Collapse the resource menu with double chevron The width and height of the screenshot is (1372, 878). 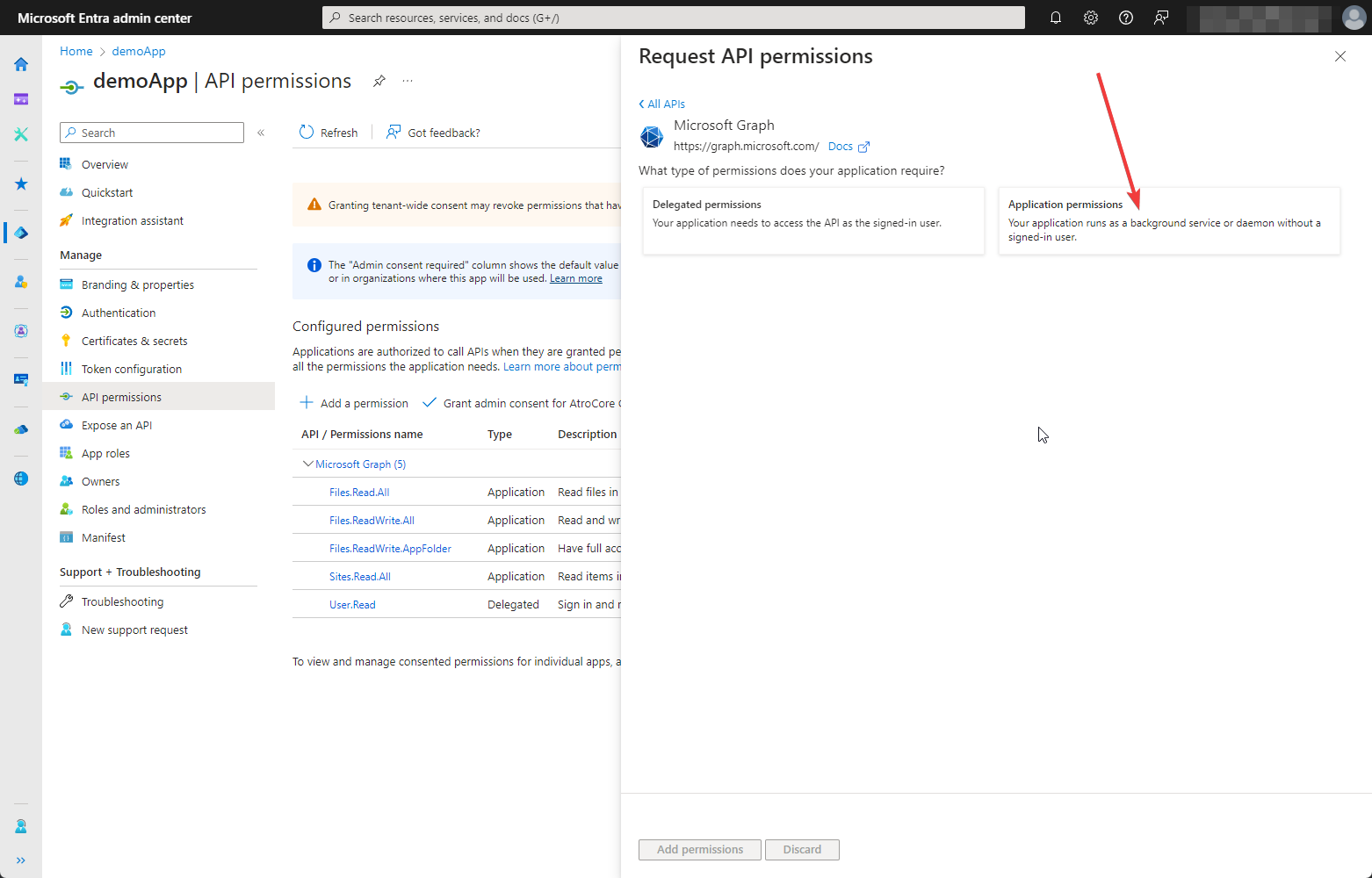point(261,133)
